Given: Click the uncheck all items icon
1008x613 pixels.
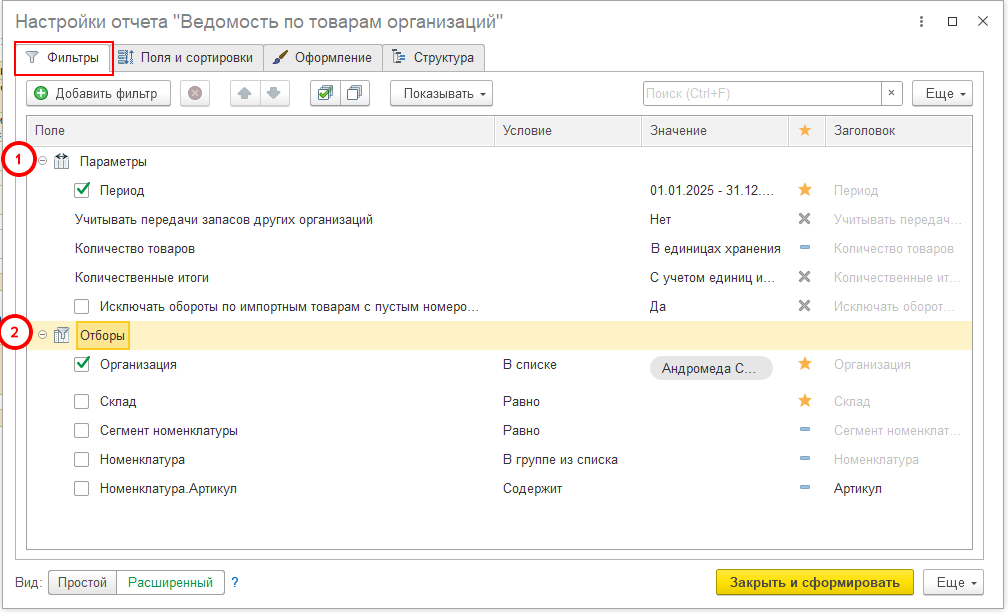Looking at the screenshot, I should pyautogui.click(x=354, y=94).
